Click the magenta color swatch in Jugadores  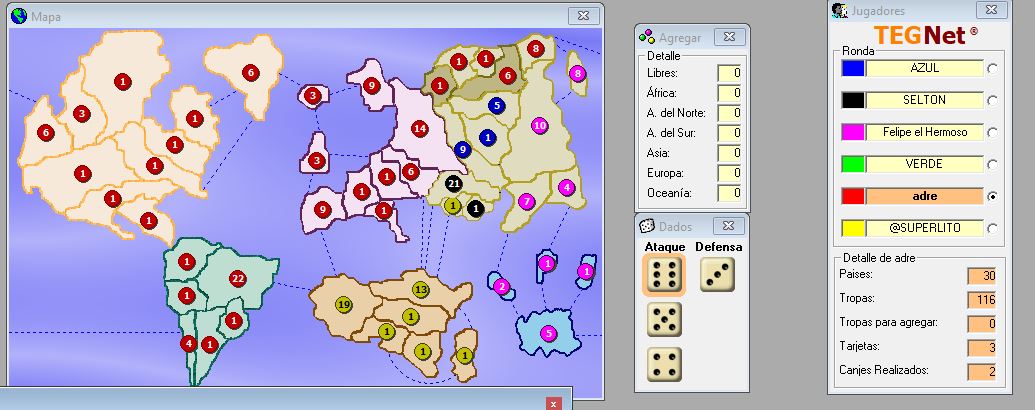tap(853, 132)
